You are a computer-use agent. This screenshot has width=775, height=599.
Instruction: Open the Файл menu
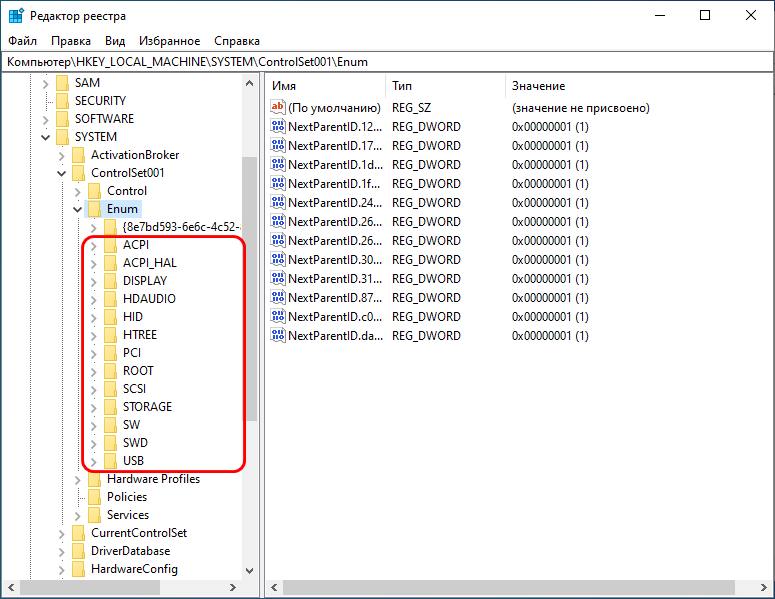click(22, 41)
